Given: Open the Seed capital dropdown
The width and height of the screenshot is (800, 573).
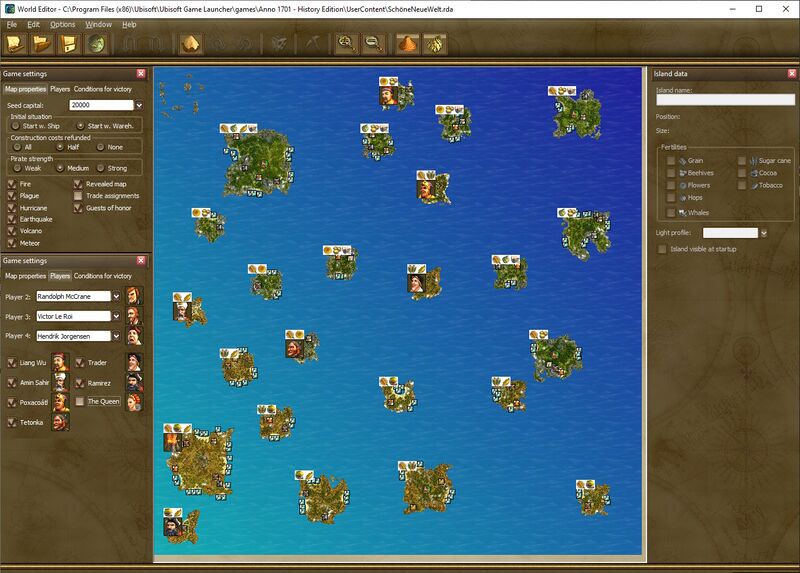Looking at the screenshot, I should pyautogui.click(x=139, y=105).
